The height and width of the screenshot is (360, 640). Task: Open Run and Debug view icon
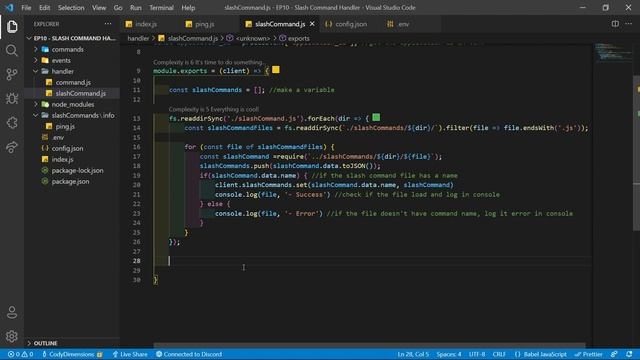[x=12, y=98]
